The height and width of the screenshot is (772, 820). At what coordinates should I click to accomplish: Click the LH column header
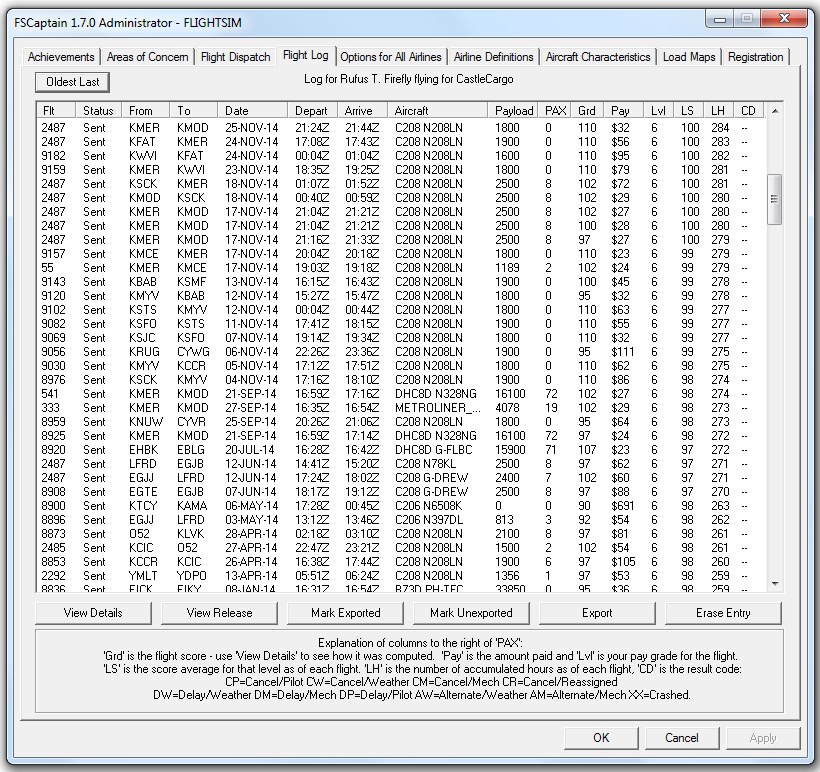pyautogui.click(x=719, y=110)
